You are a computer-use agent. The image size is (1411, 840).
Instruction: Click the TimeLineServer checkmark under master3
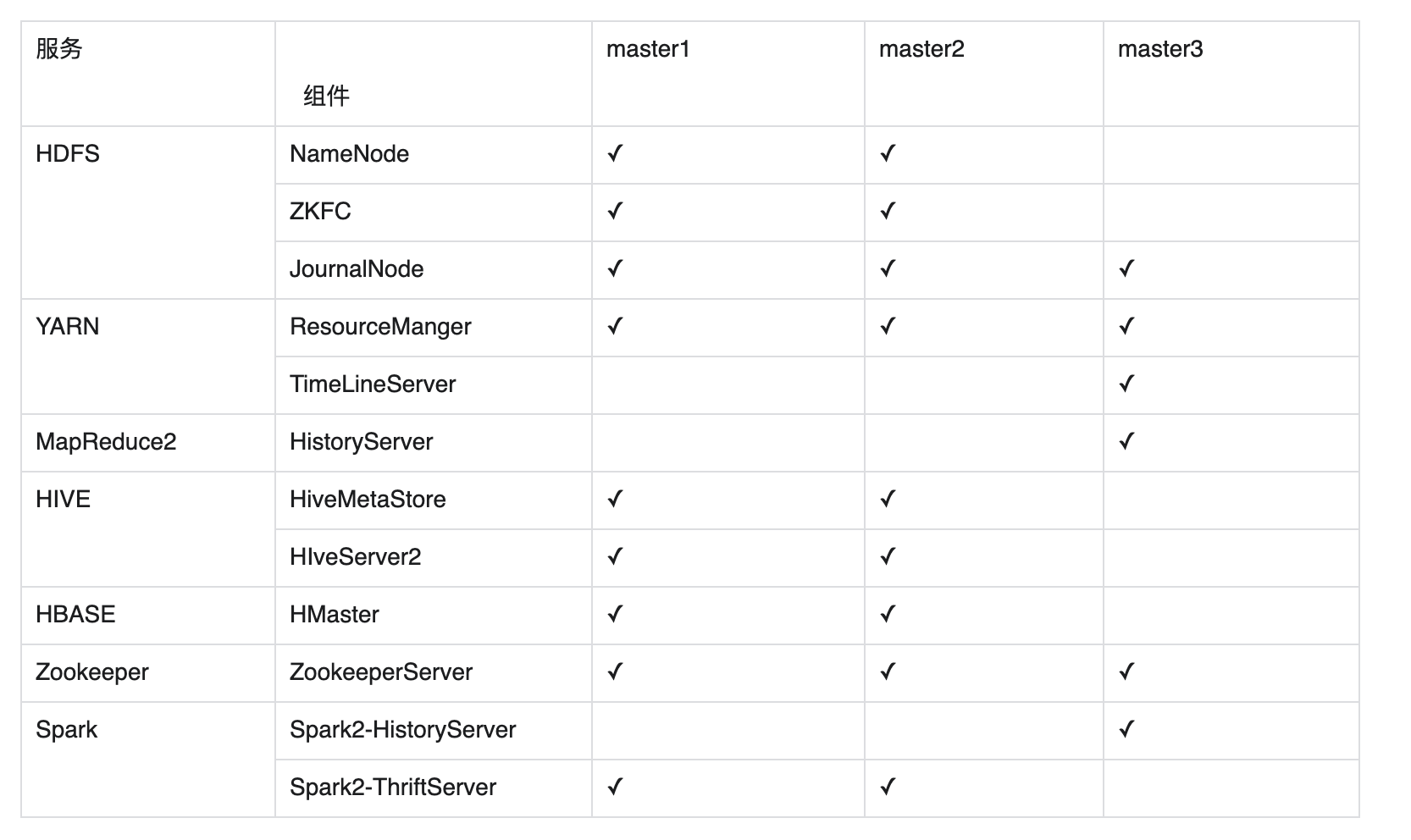[x=1126, y=384]
